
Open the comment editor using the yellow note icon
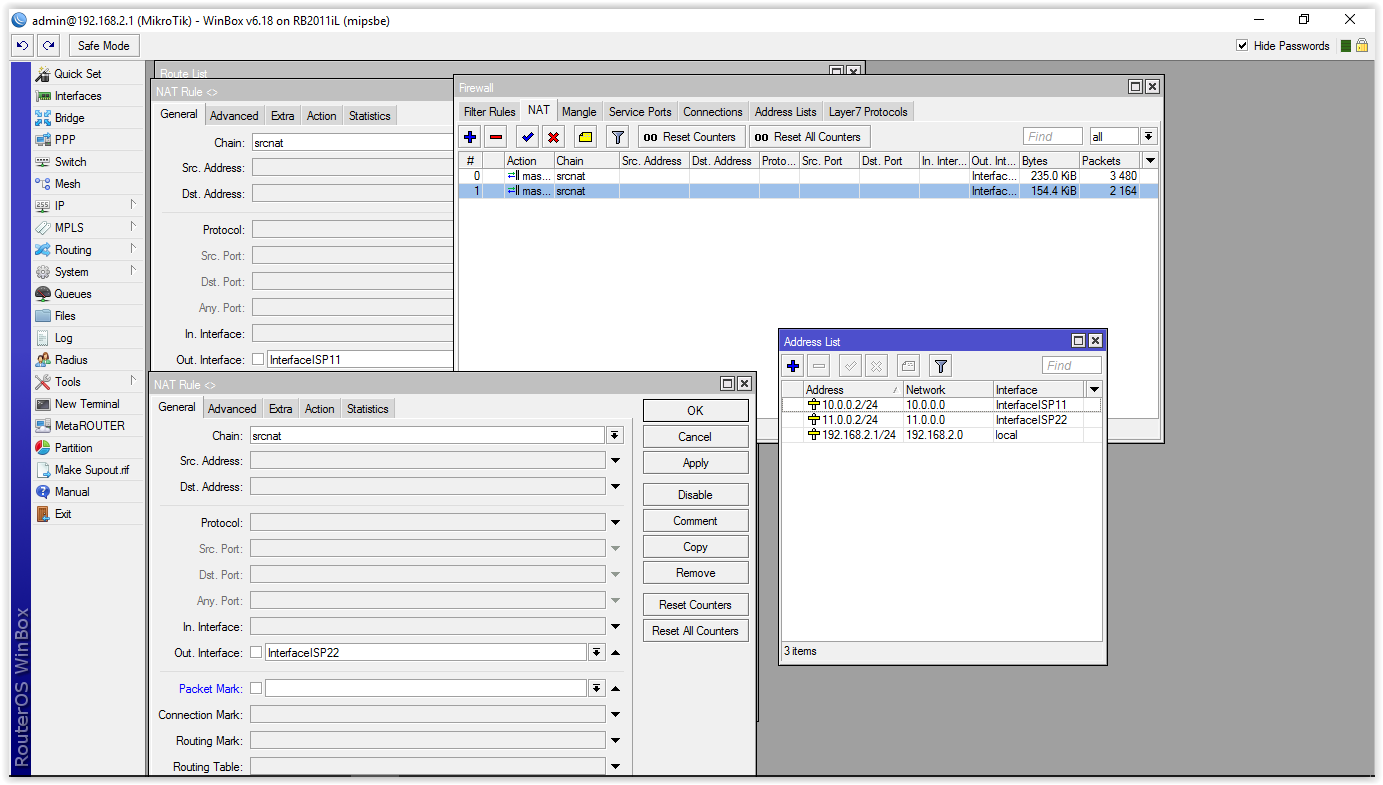point(584,136)
